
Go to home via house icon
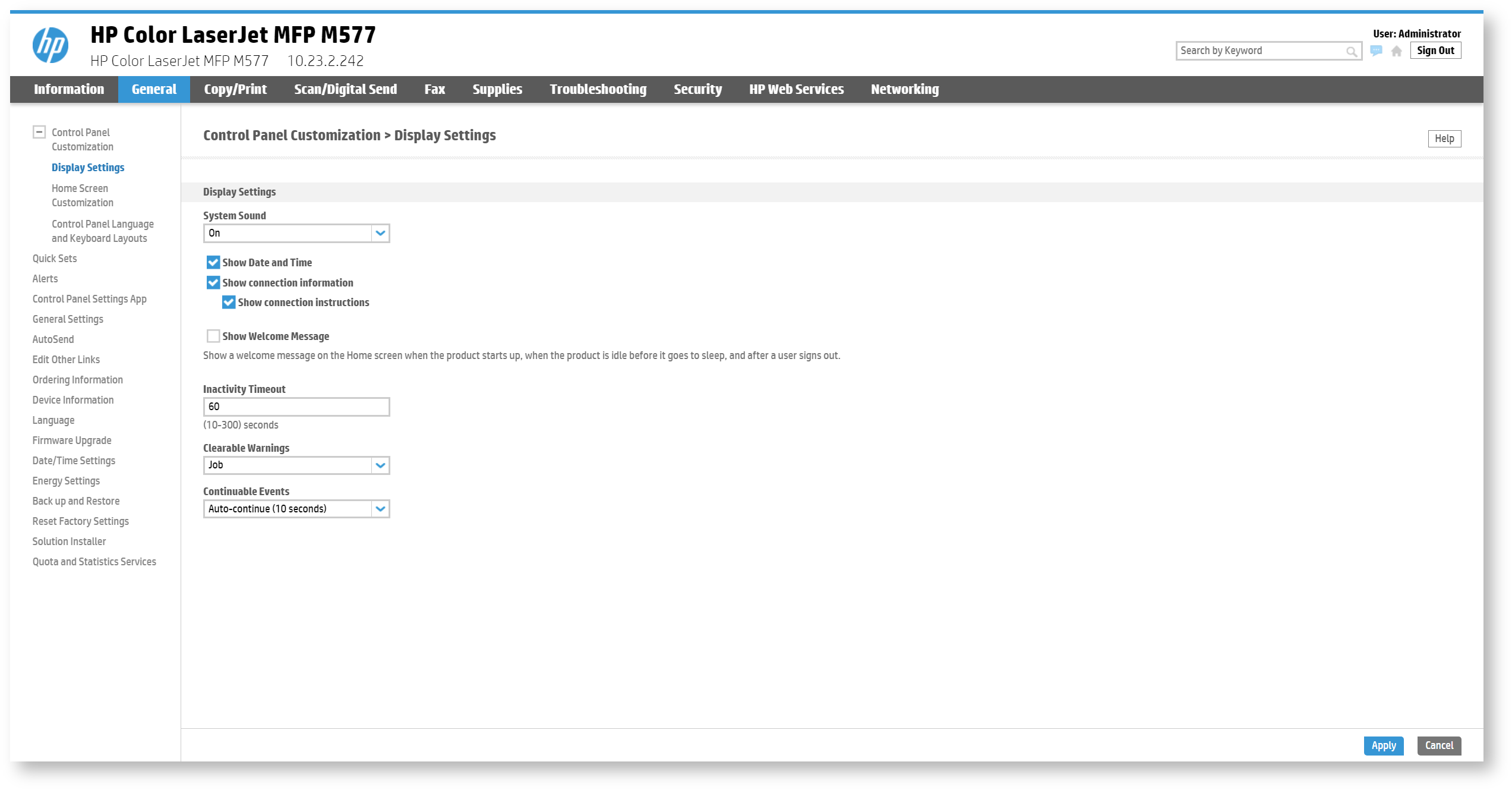pos(1397,51)
